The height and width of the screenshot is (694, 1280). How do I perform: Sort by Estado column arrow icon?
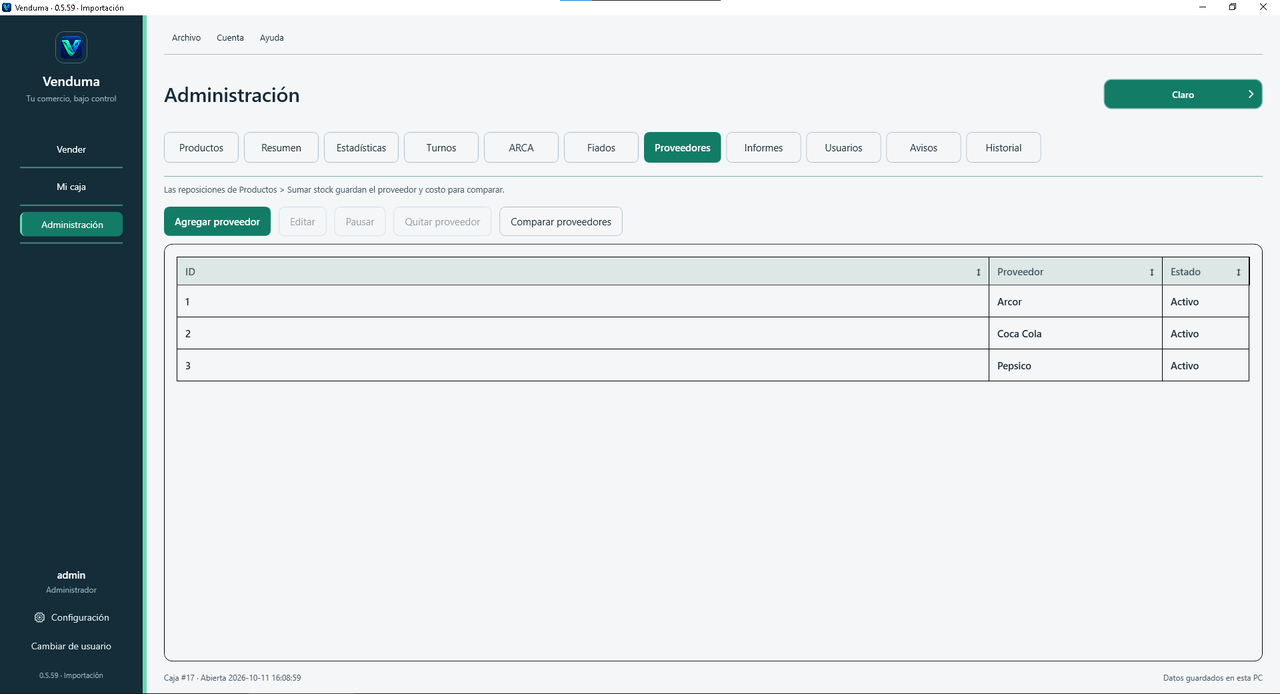click(x=1238, y=272)
